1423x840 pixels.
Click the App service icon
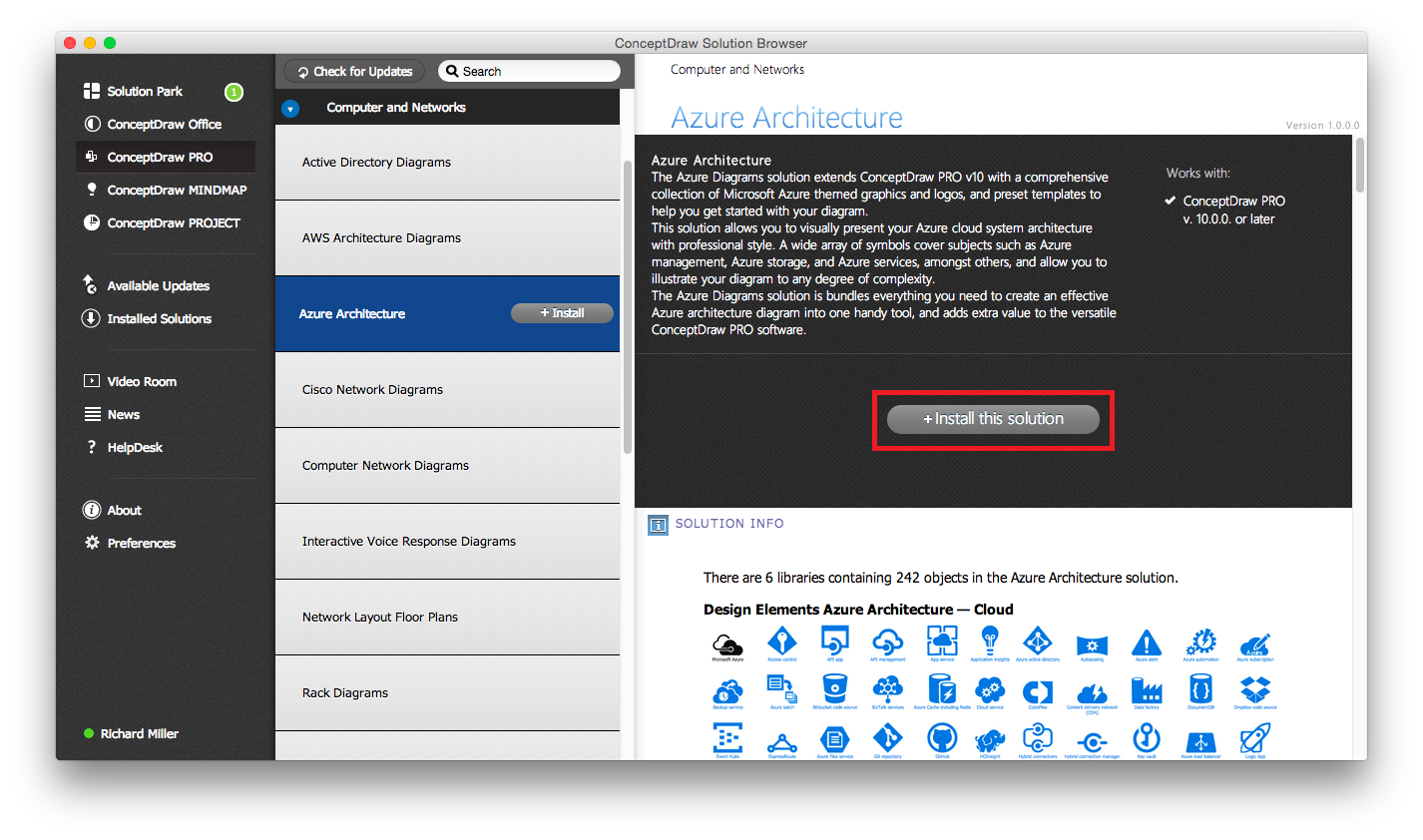point(942,644)
